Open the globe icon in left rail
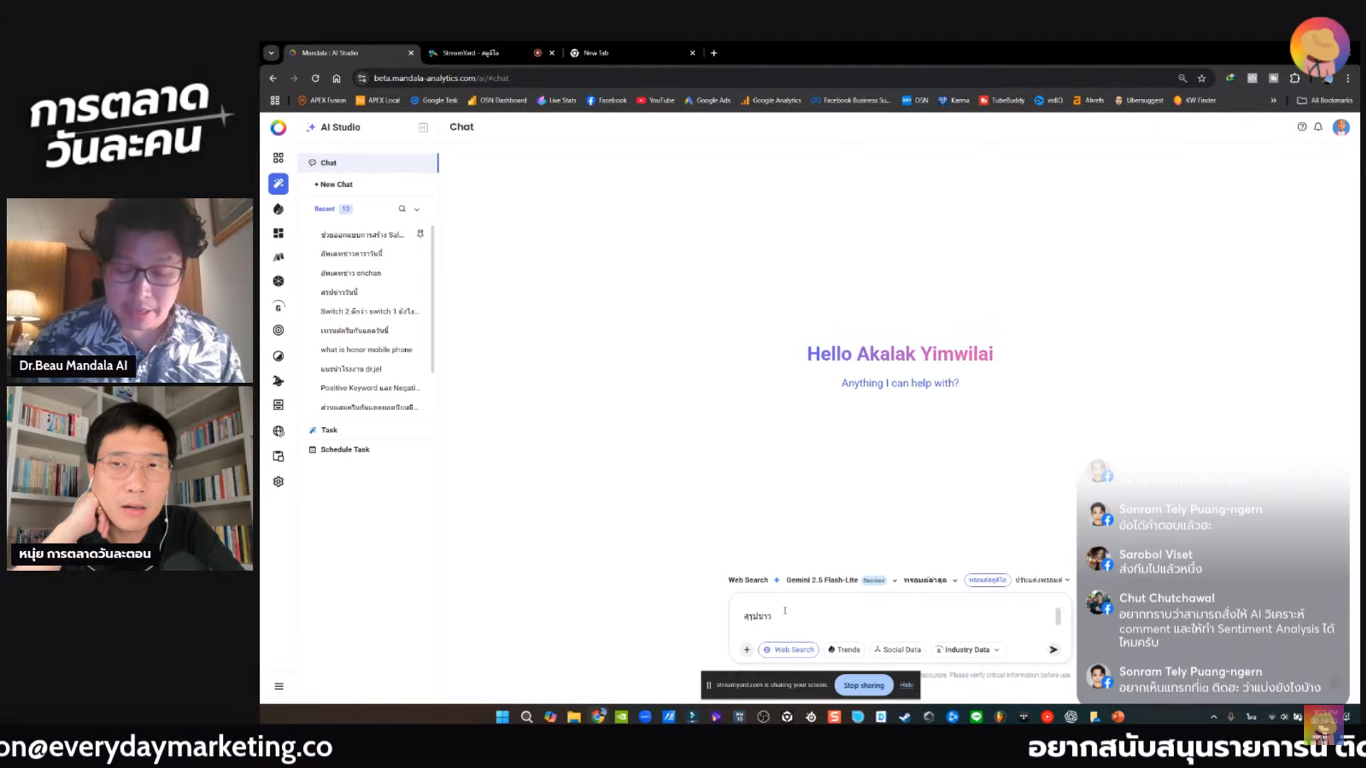The height and width of the screenshot is (768, 1366). [278, 431]
